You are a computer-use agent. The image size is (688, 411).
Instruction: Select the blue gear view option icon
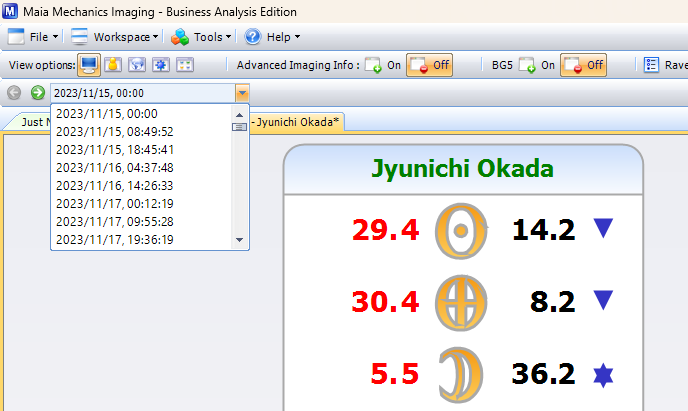161,65
